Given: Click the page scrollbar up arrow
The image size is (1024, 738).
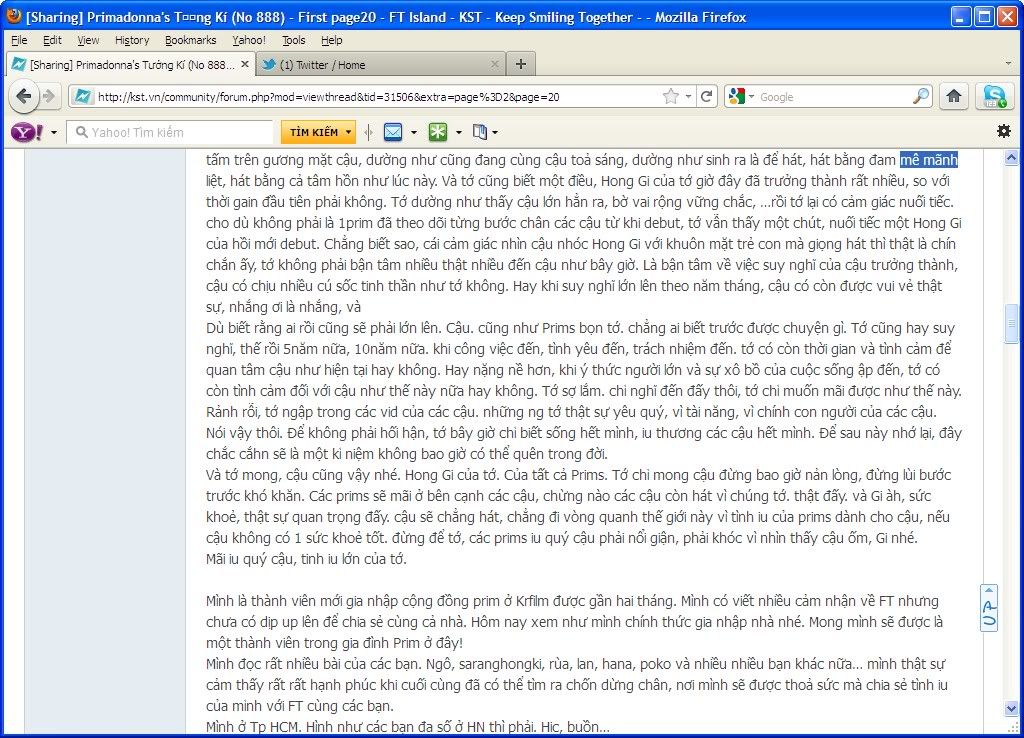Looking at the screenshot, I should click(x=1011, y=157).
